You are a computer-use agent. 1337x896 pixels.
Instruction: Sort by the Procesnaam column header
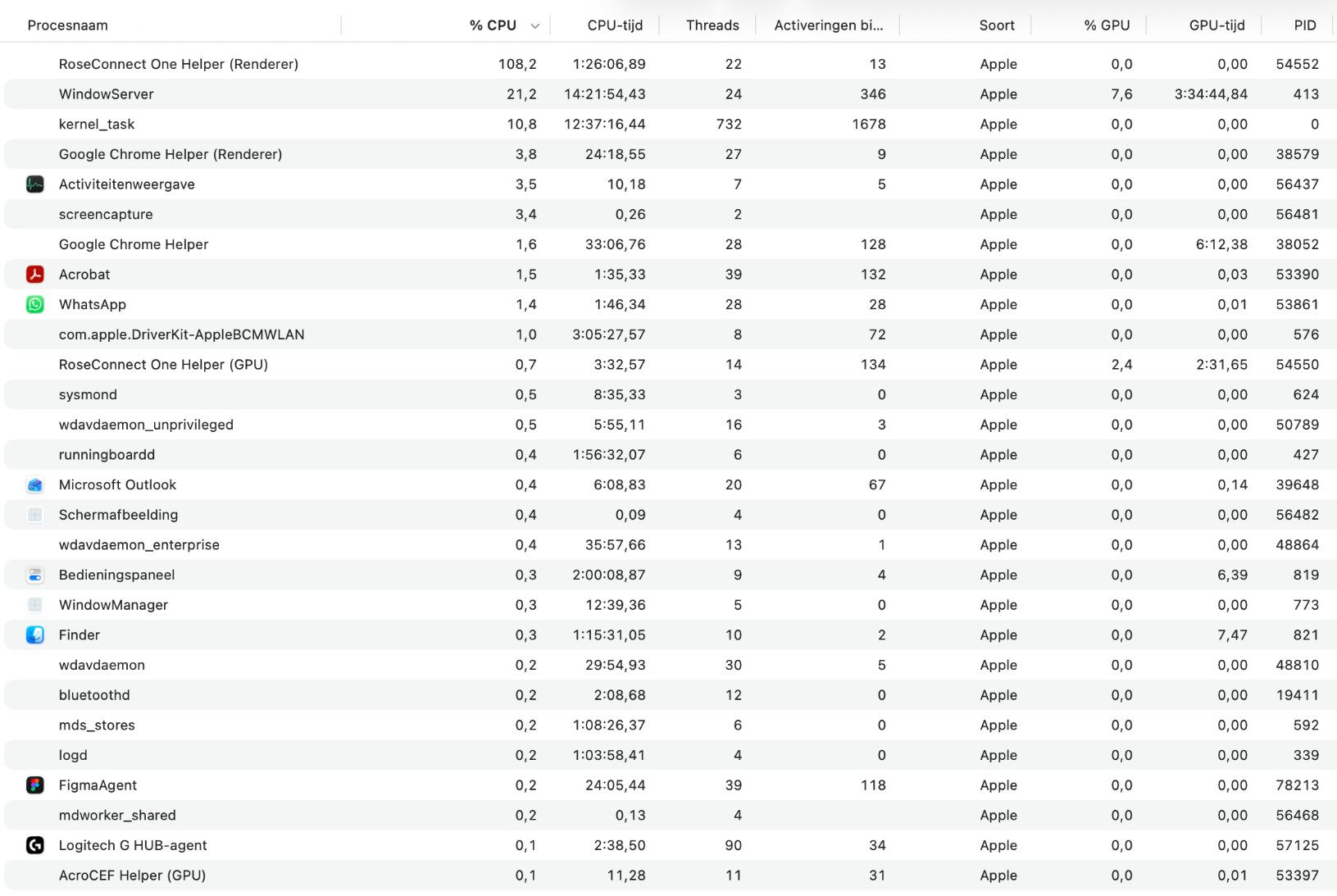(x=67, y=25)
